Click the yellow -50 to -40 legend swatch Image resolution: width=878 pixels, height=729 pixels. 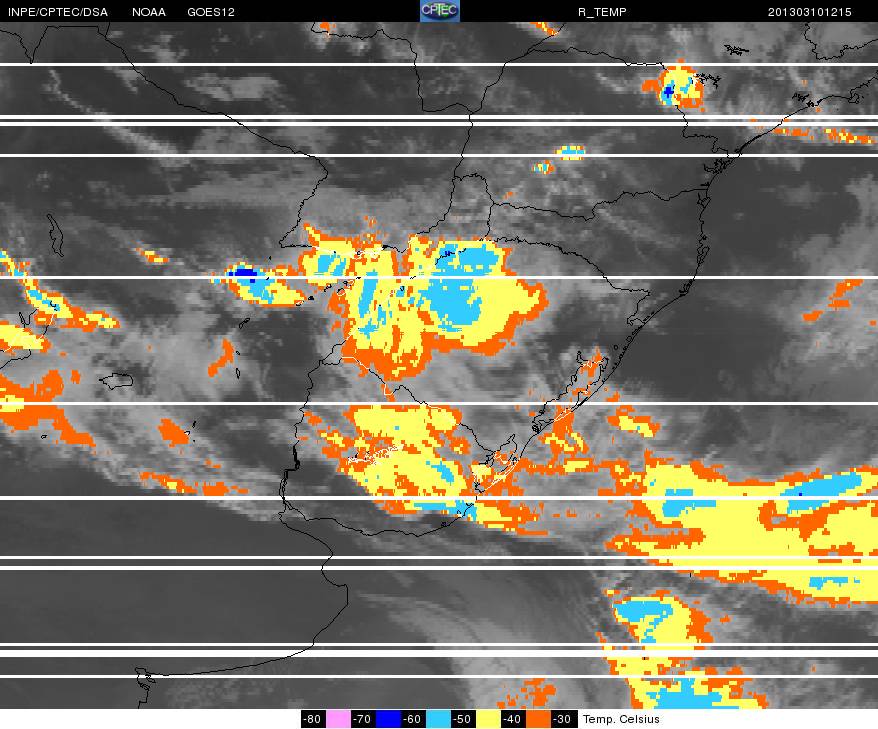tap(488, 719)
